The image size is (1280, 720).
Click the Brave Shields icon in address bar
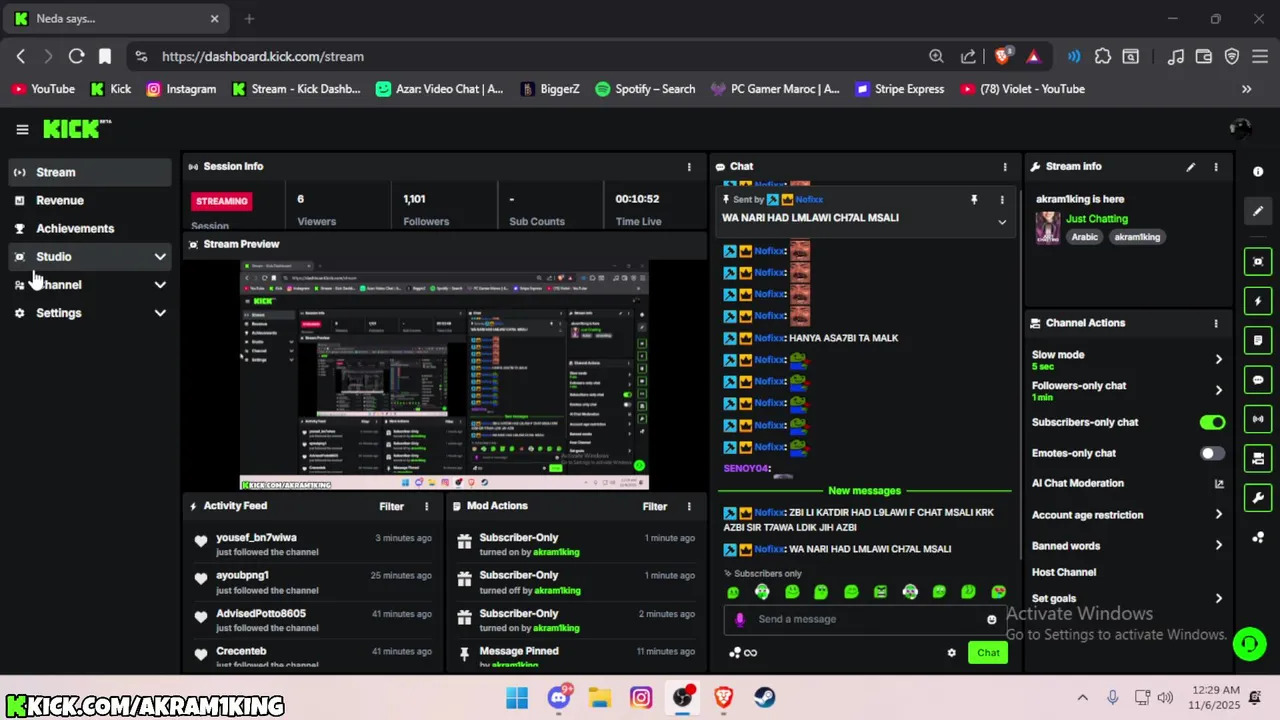(1002, 57)
